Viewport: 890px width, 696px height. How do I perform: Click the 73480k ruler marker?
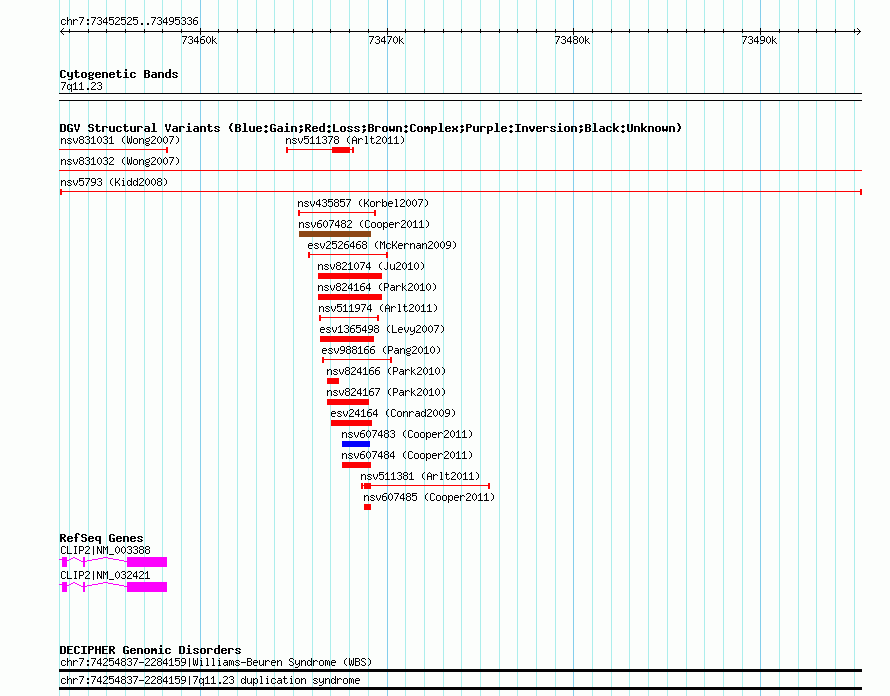point(573,40)
